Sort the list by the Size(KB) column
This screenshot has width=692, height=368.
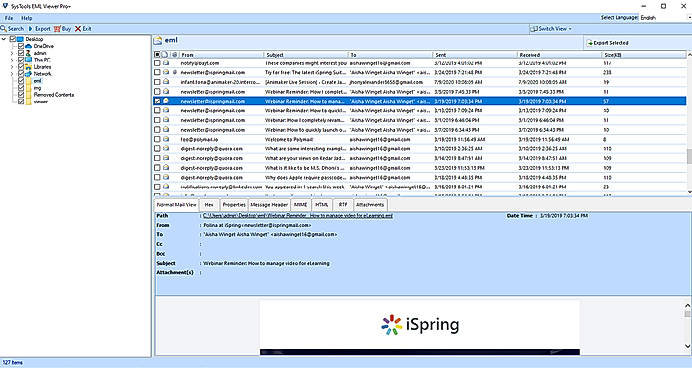pos(643,55)
